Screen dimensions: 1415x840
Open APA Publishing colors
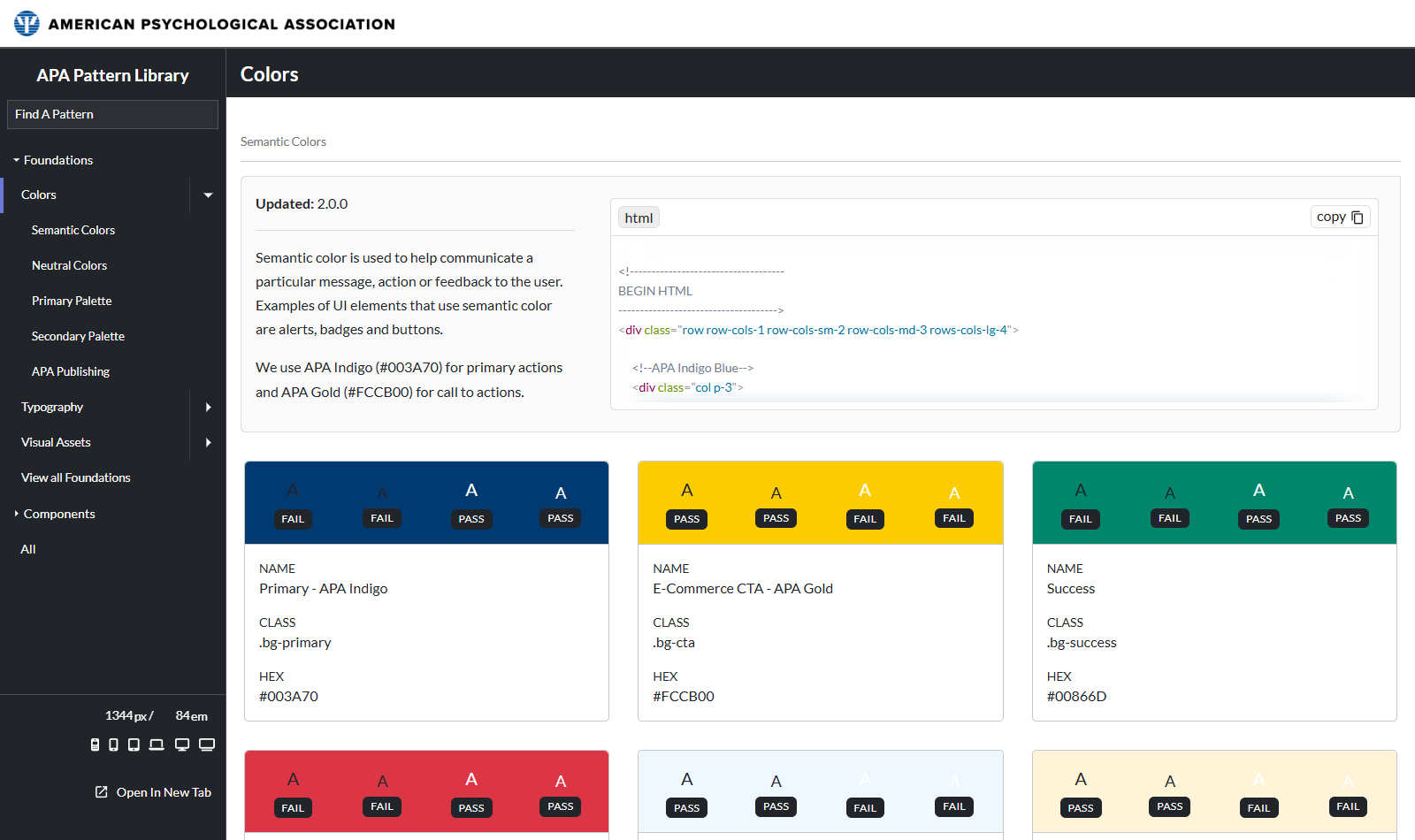click(71, 371)
